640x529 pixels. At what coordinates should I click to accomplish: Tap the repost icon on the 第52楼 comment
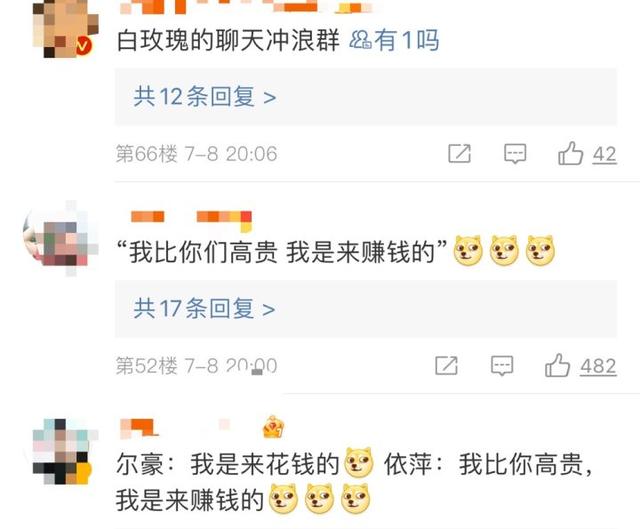(x=447, y=365)
